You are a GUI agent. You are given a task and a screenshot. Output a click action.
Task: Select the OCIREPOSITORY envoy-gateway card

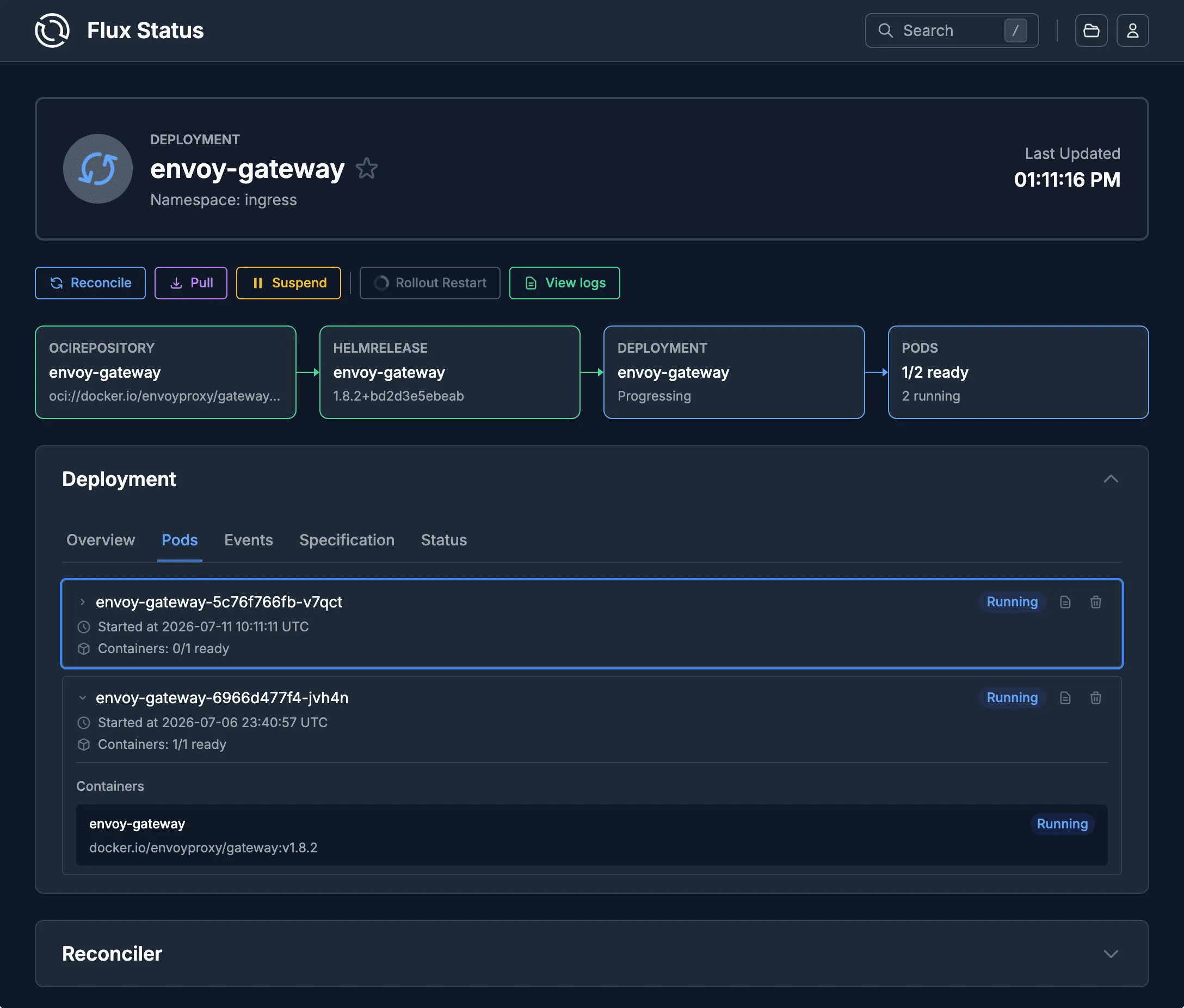[x=165, y=372]
